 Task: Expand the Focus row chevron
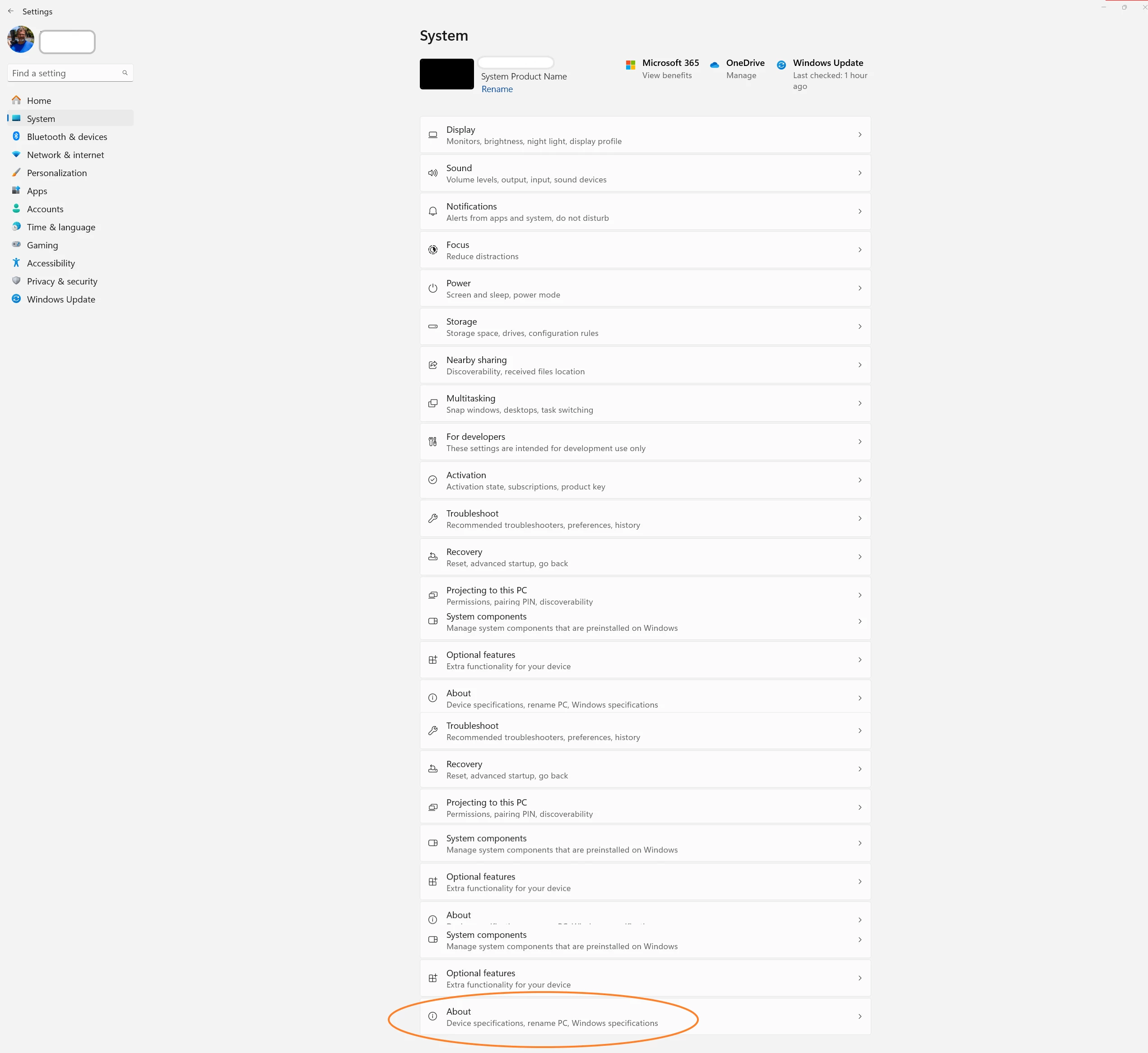860,250
